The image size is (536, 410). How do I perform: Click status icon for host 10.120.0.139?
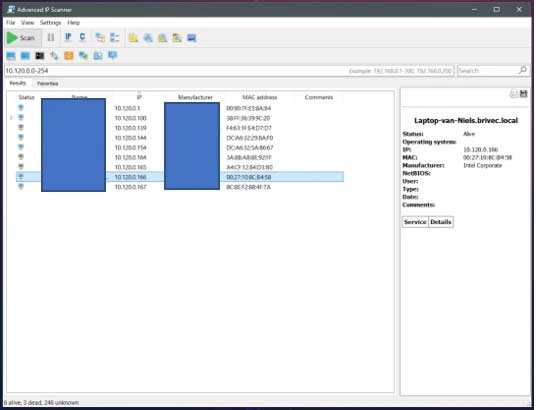[x=21, y=128]
